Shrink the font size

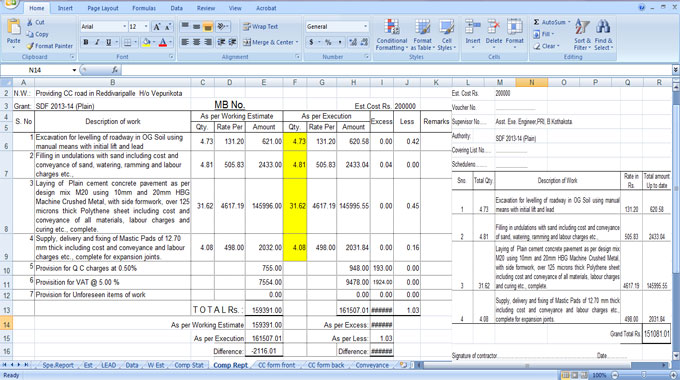(168, 27)
